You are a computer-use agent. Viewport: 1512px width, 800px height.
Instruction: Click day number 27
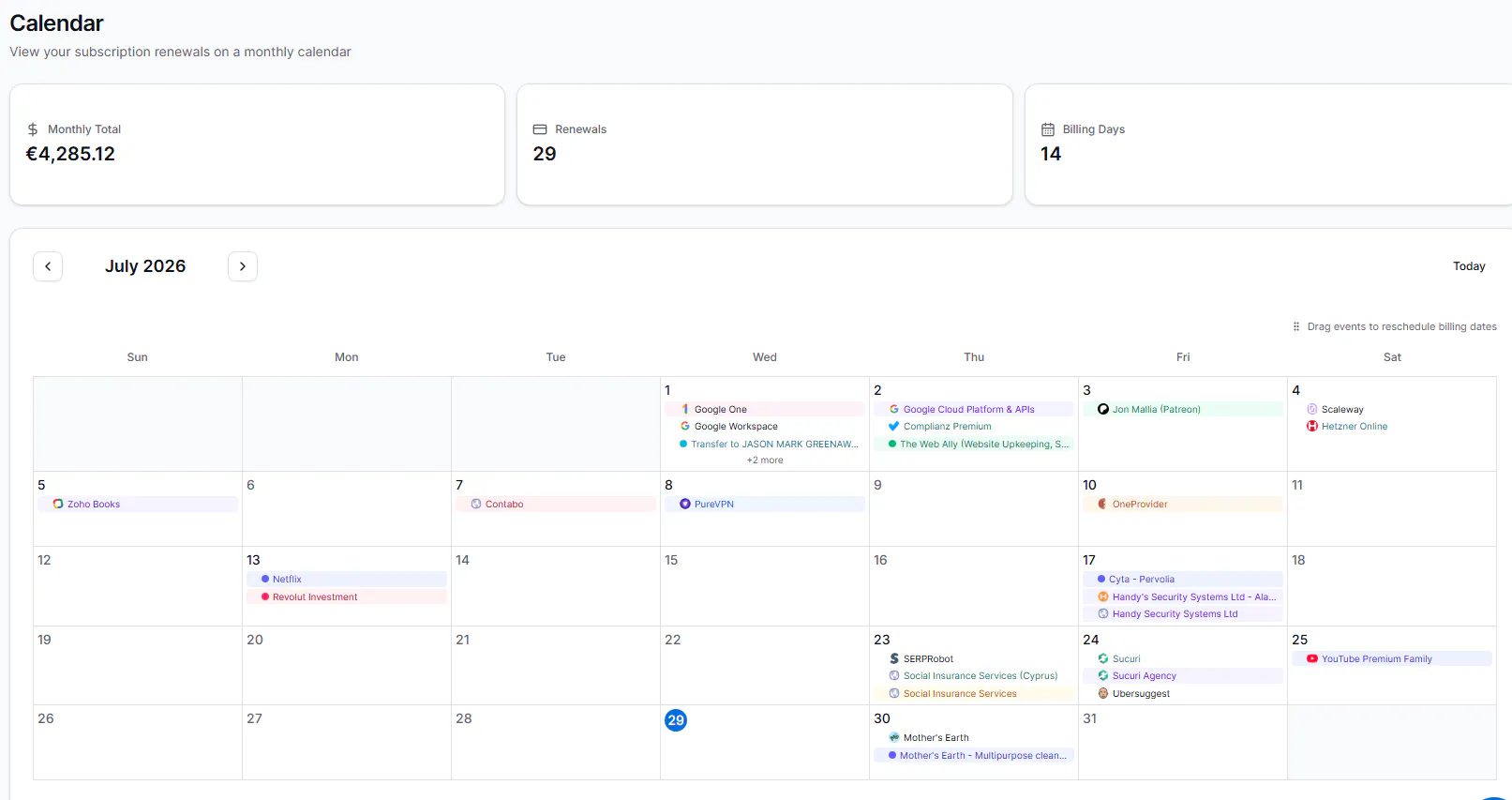click(x=255, y=718)
